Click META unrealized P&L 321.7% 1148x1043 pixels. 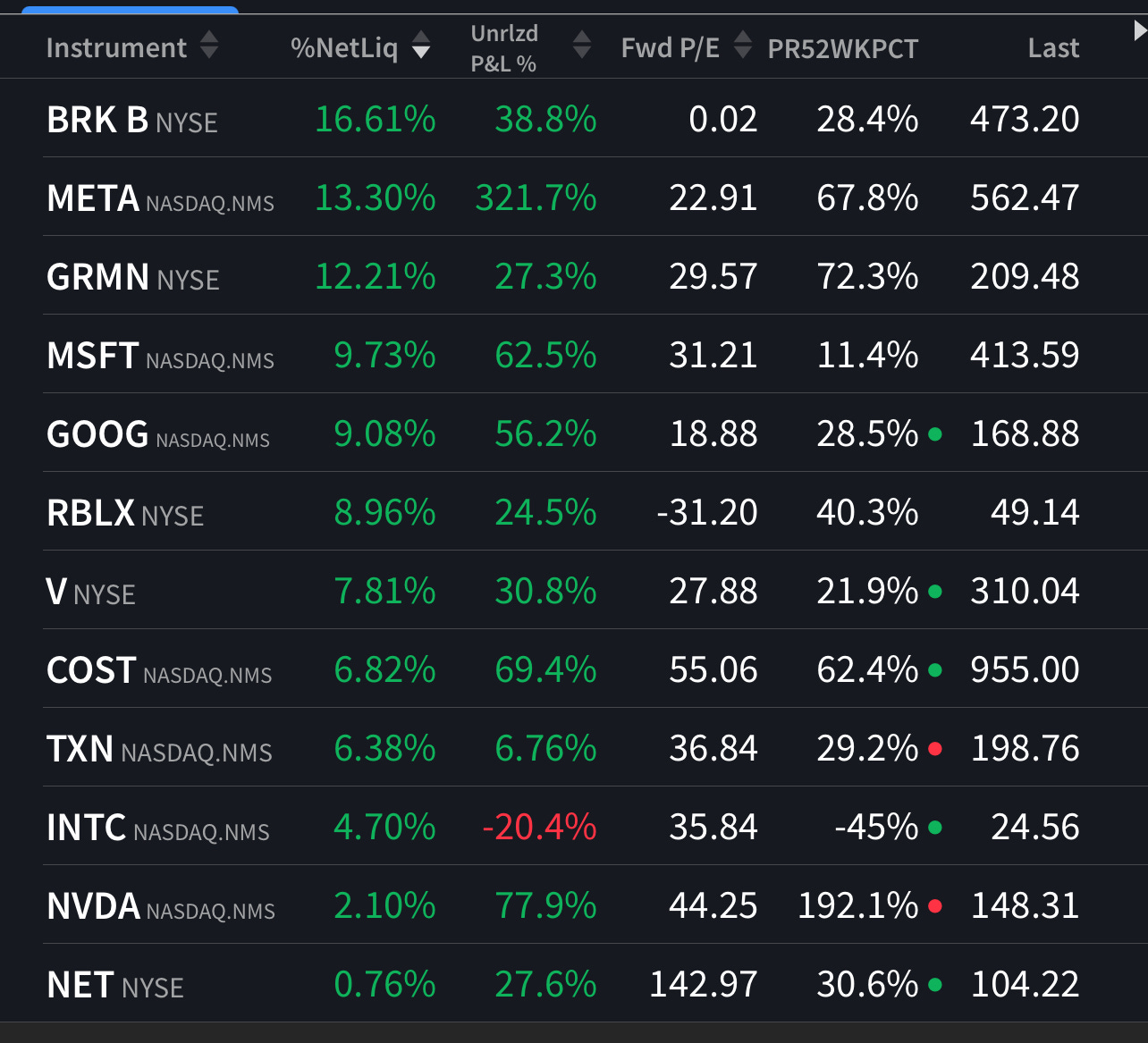[536, 198]
